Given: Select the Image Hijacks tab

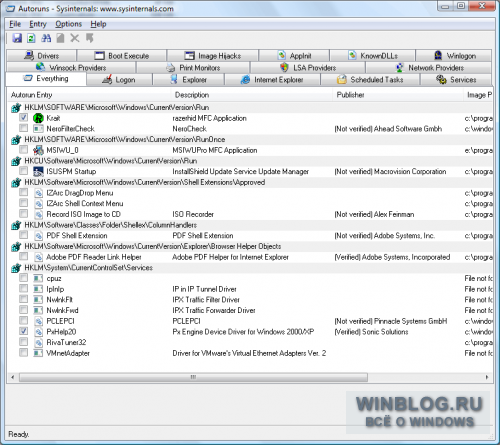Looking at the screenshot, I should pos(212,56).
